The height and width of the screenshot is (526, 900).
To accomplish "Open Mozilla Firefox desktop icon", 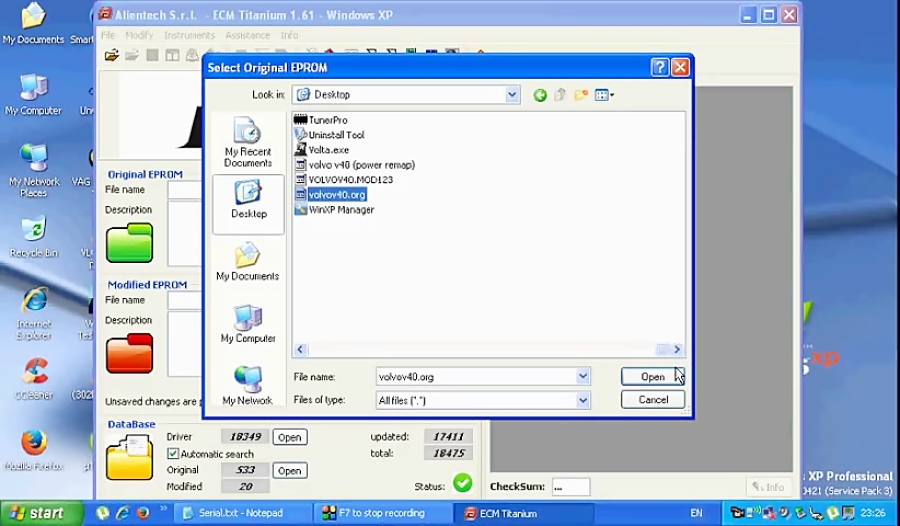I will coord(34,450).
